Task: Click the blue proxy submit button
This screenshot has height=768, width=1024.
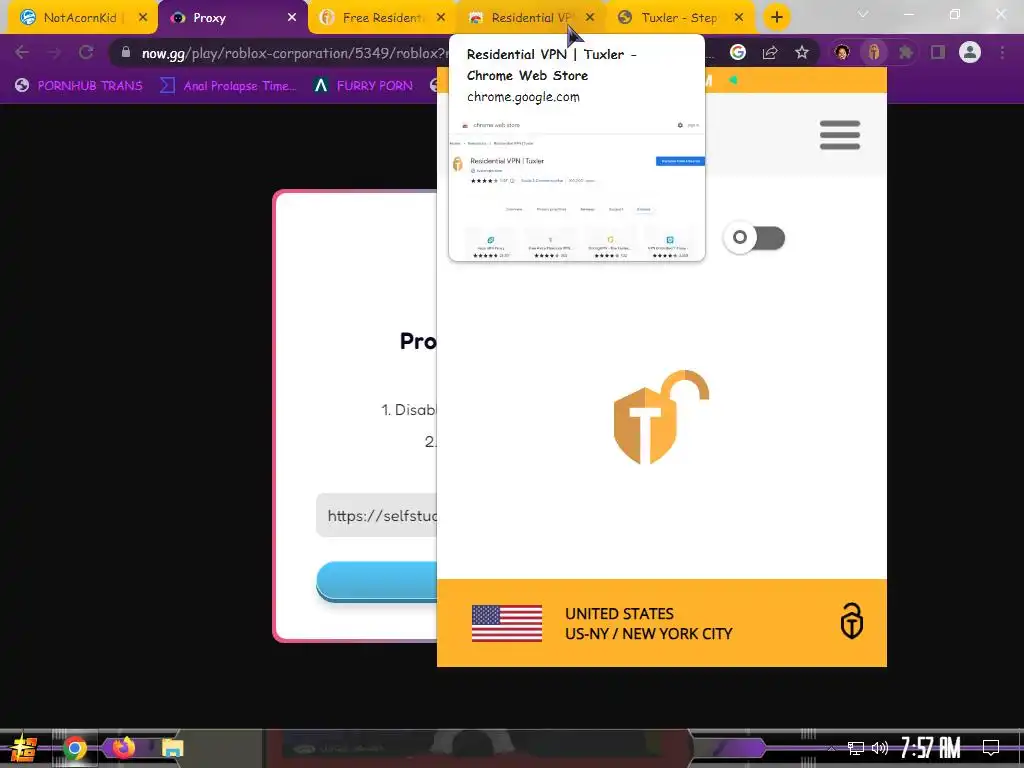Action: pos(377,581)
